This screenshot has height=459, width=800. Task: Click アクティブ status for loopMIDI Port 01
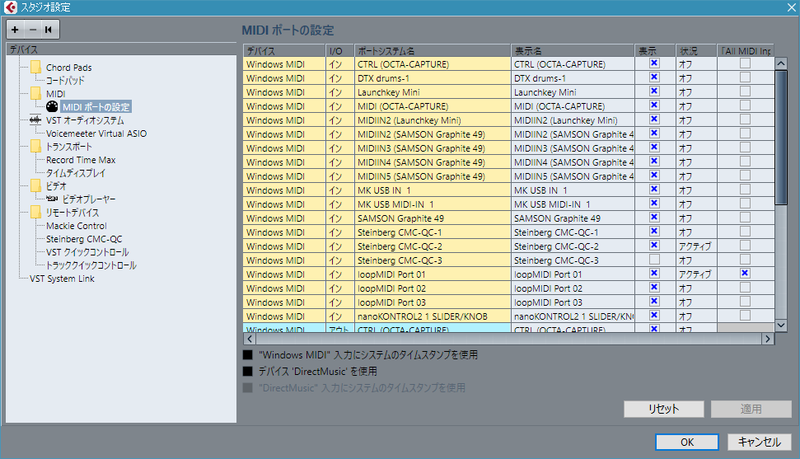[x=696, y=274]
